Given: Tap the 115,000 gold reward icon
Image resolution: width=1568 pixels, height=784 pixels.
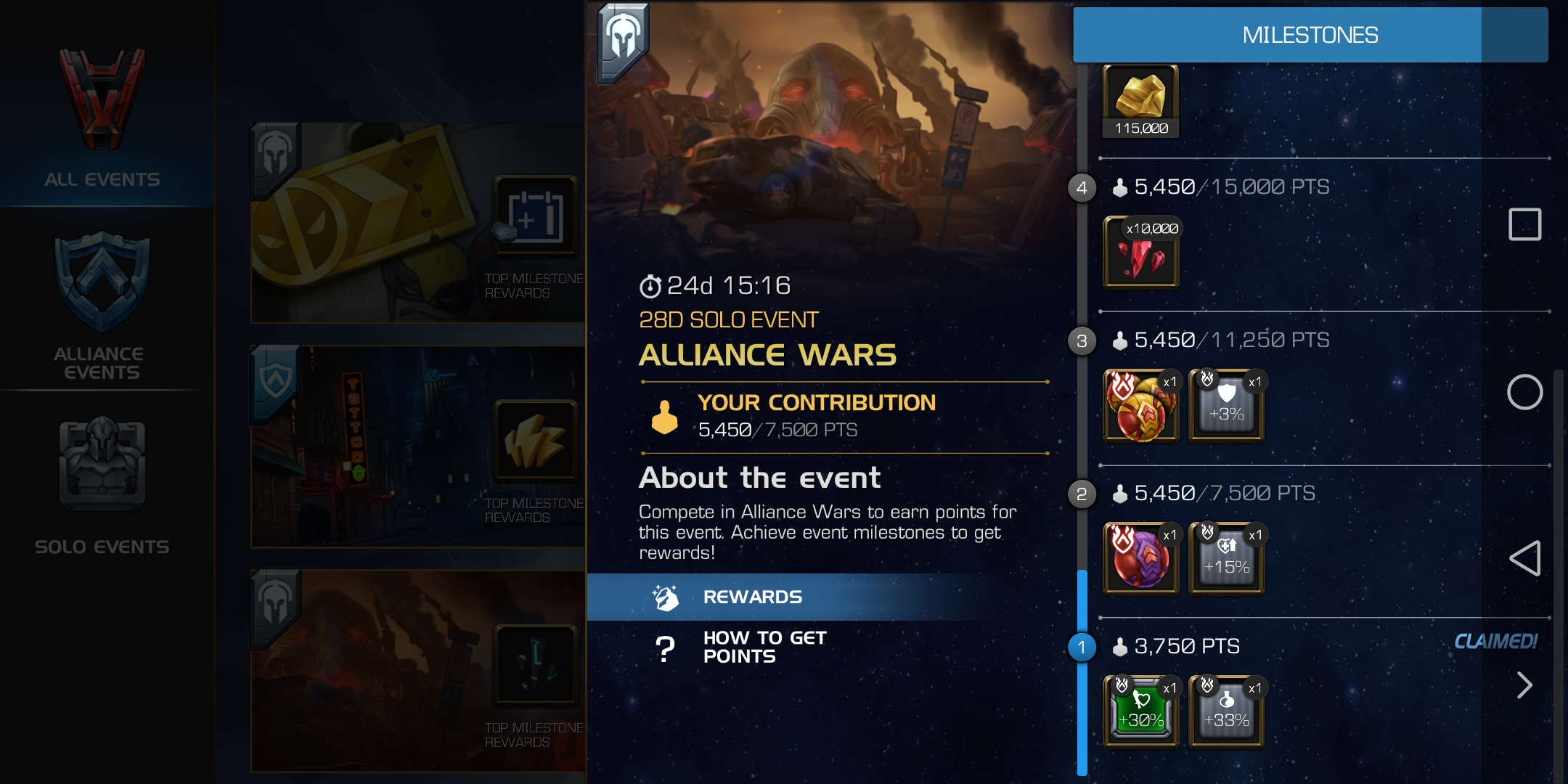Looking at the screenshot, I should click(x=1141, y=102).
